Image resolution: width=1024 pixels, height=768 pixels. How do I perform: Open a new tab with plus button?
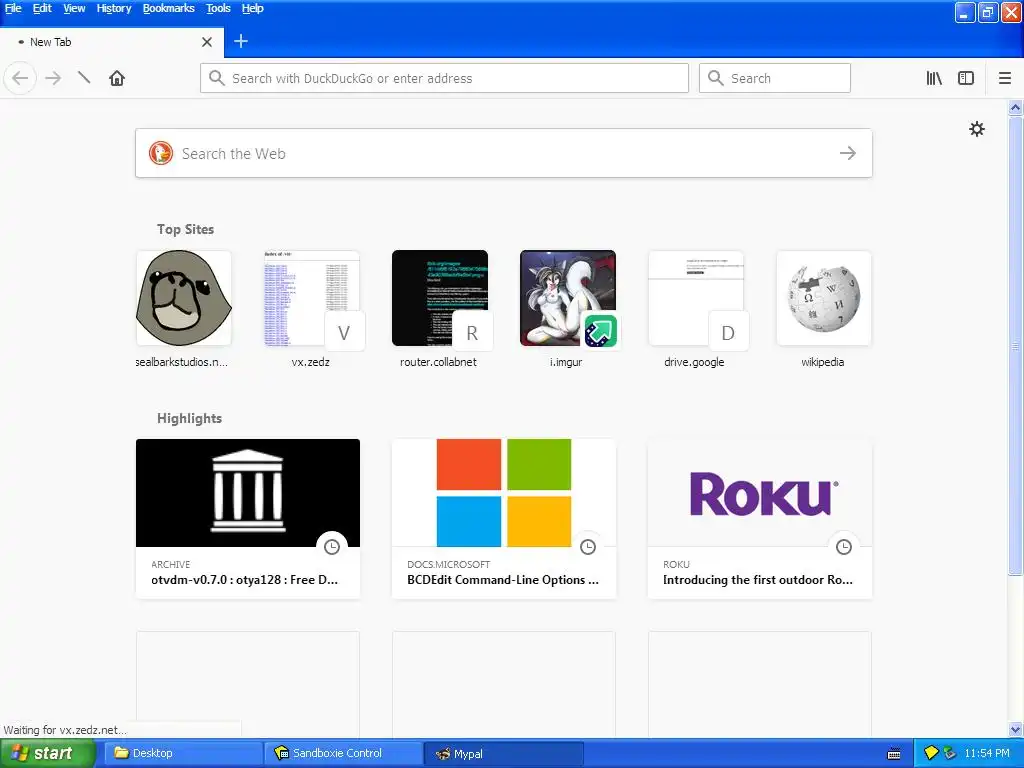coord(241,41)
